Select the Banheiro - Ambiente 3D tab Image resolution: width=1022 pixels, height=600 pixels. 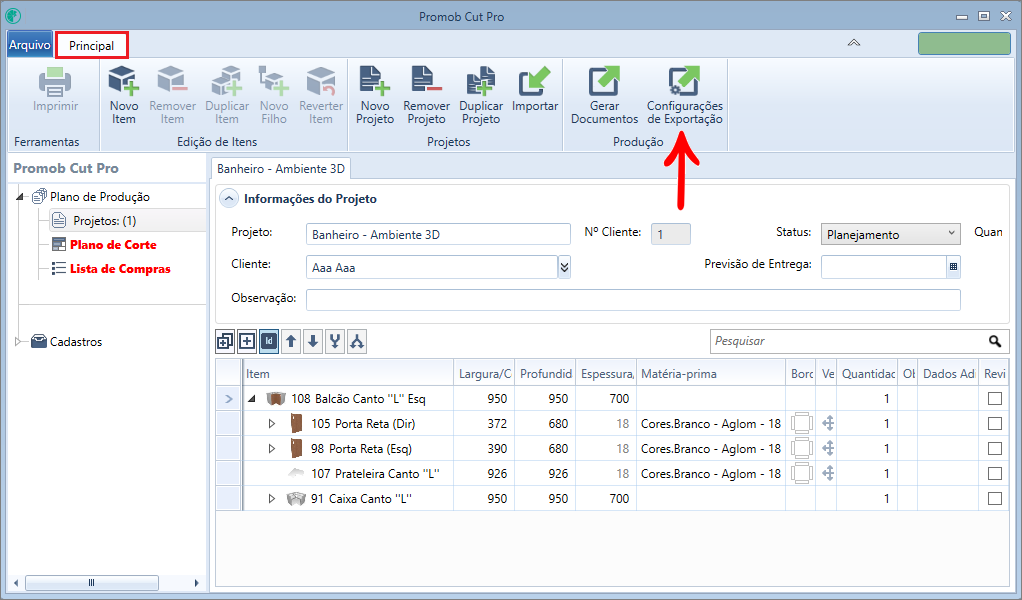(281, 169)
